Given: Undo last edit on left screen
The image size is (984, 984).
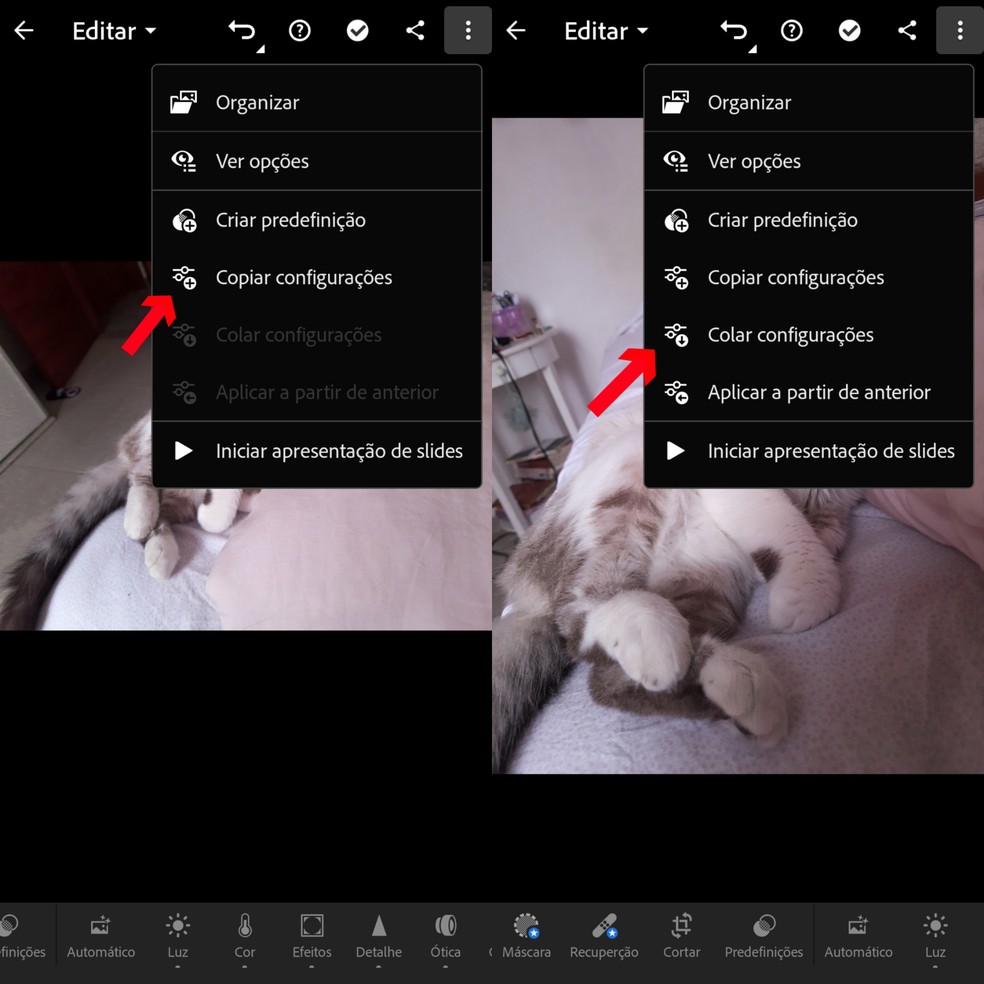Looking at the screenshot, I should 243,31.
